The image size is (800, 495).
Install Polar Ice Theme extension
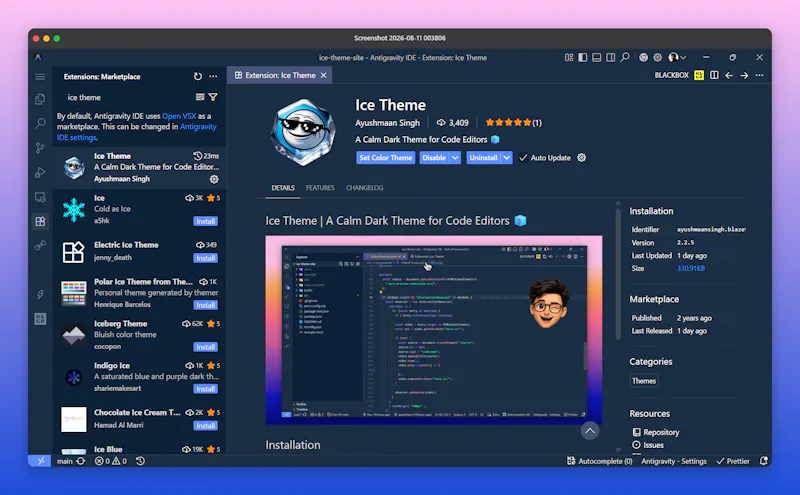[206, 305]
